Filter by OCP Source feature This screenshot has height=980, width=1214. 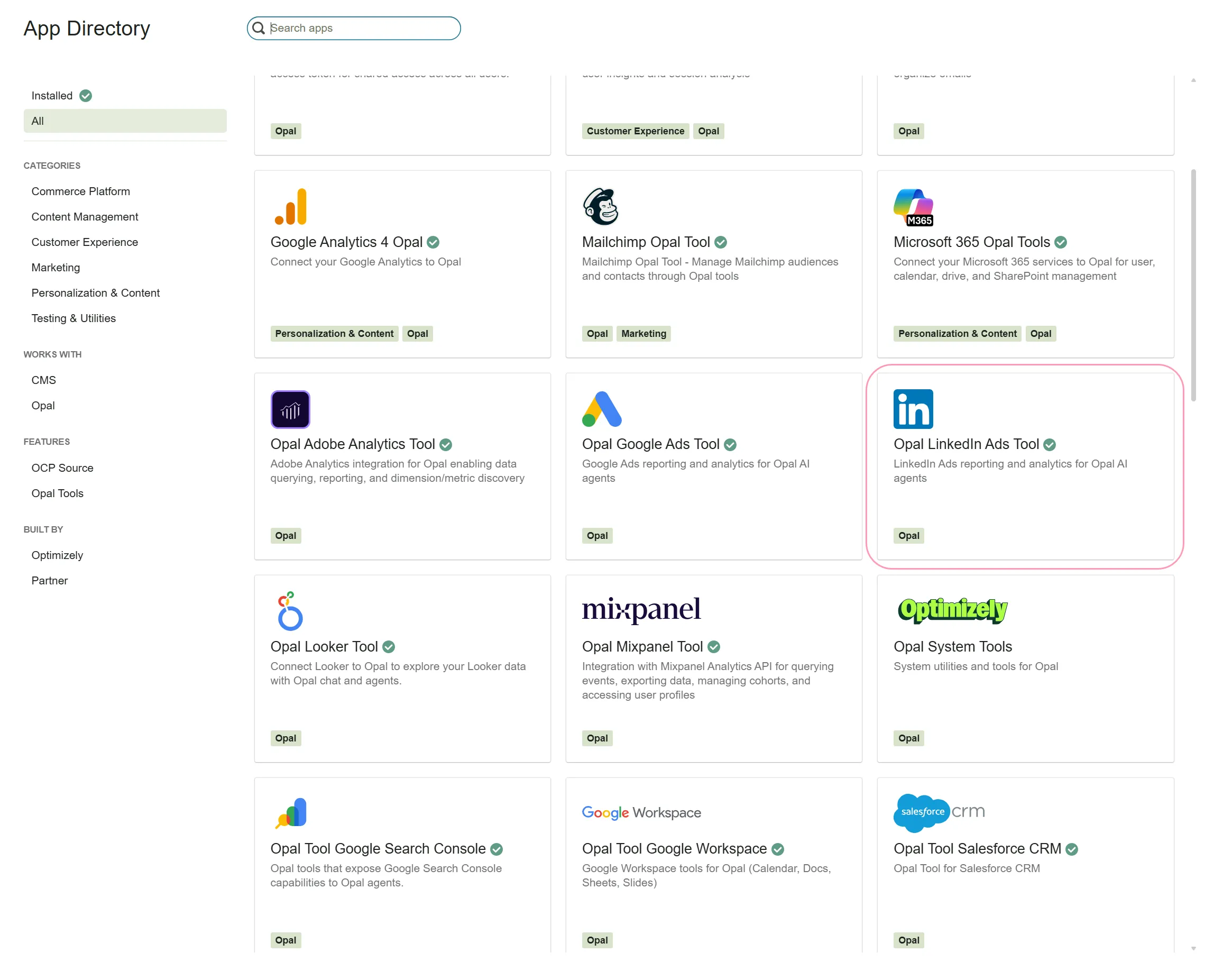62,468
